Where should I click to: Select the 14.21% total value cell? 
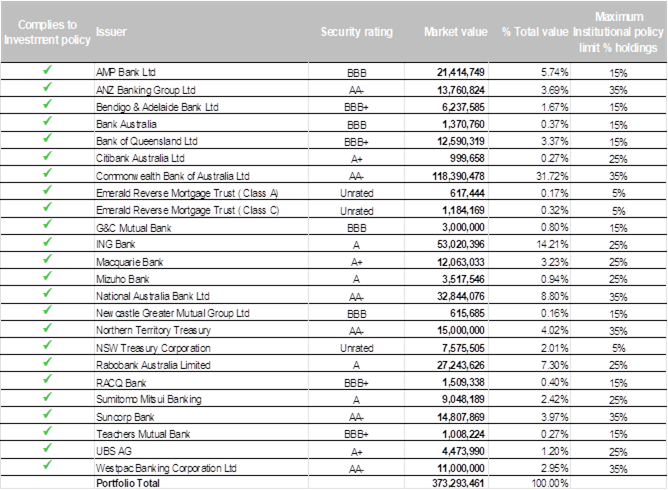552,244
